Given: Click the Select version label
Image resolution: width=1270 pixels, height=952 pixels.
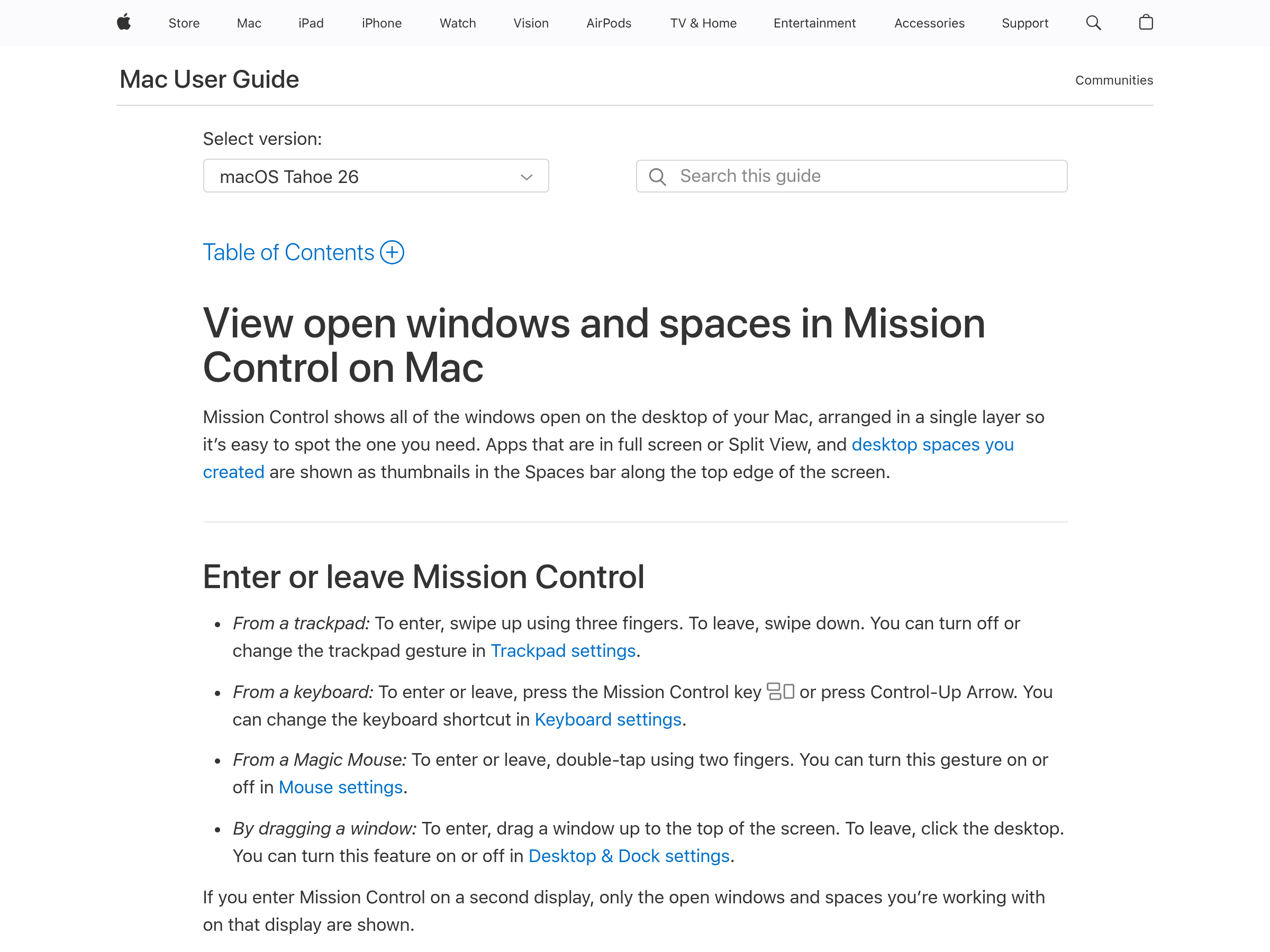Looking at the screenshot, I should click(262, 139).
